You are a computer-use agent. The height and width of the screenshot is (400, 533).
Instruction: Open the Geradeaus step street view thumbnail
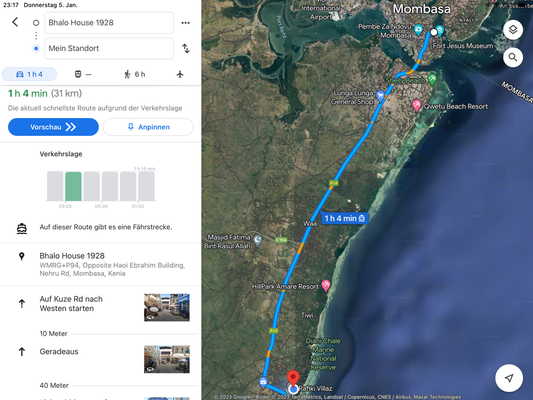tap(167, 359)
